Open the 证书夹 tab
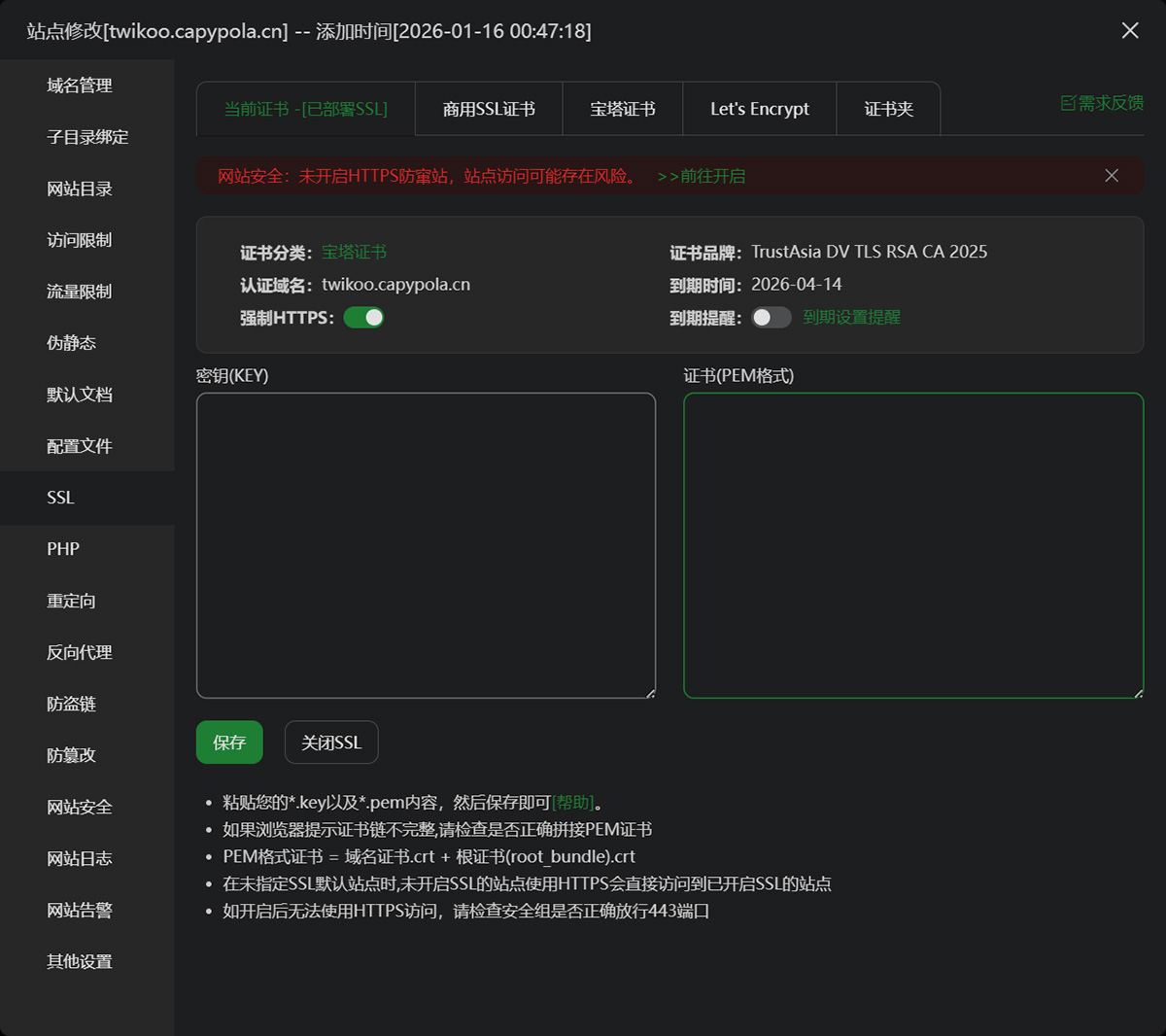1166x1036 pixels. (x=888, y=109)
